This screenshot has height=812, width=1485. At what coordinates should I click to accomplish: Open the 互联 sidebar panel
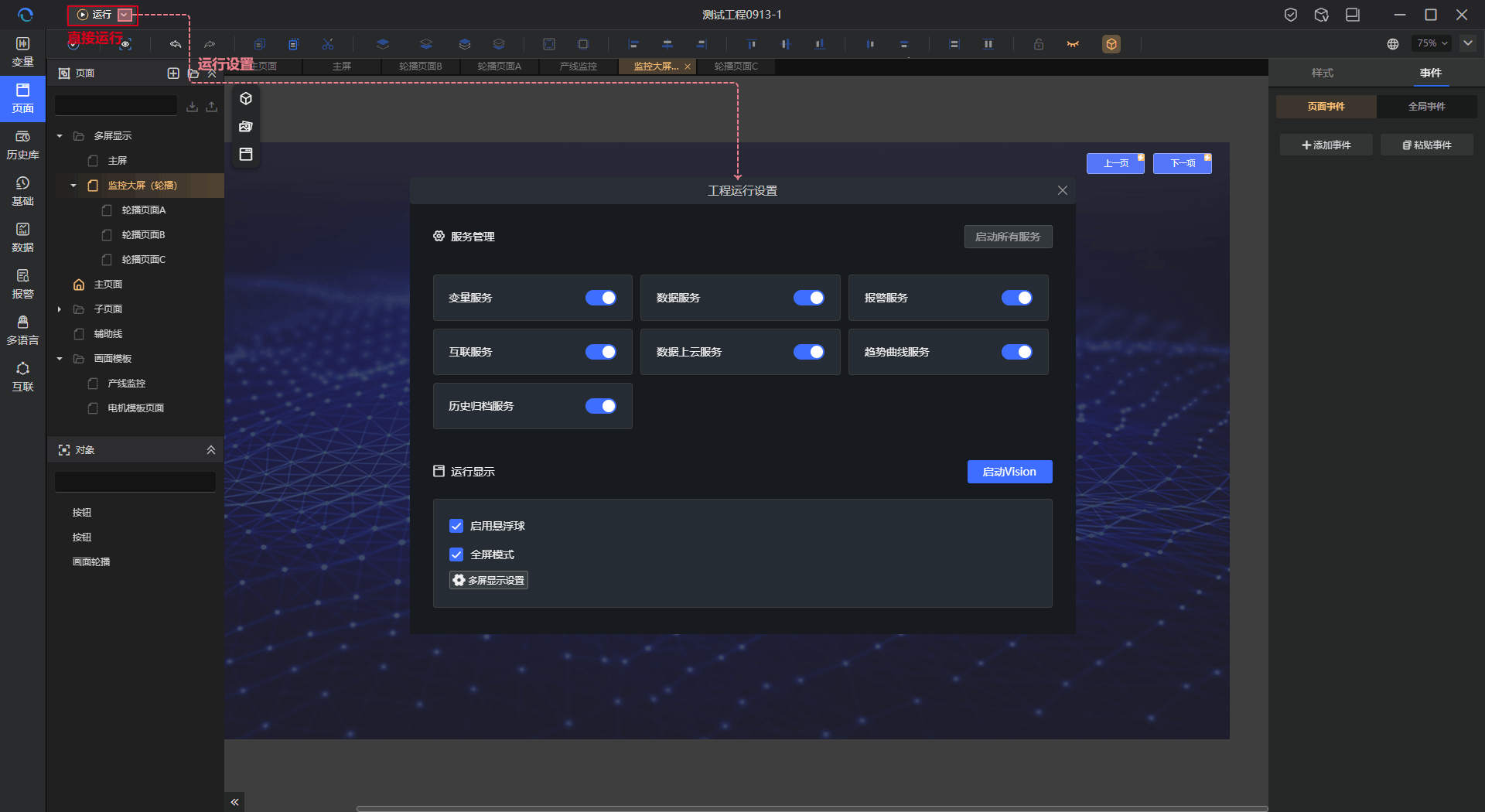point(22,377)
